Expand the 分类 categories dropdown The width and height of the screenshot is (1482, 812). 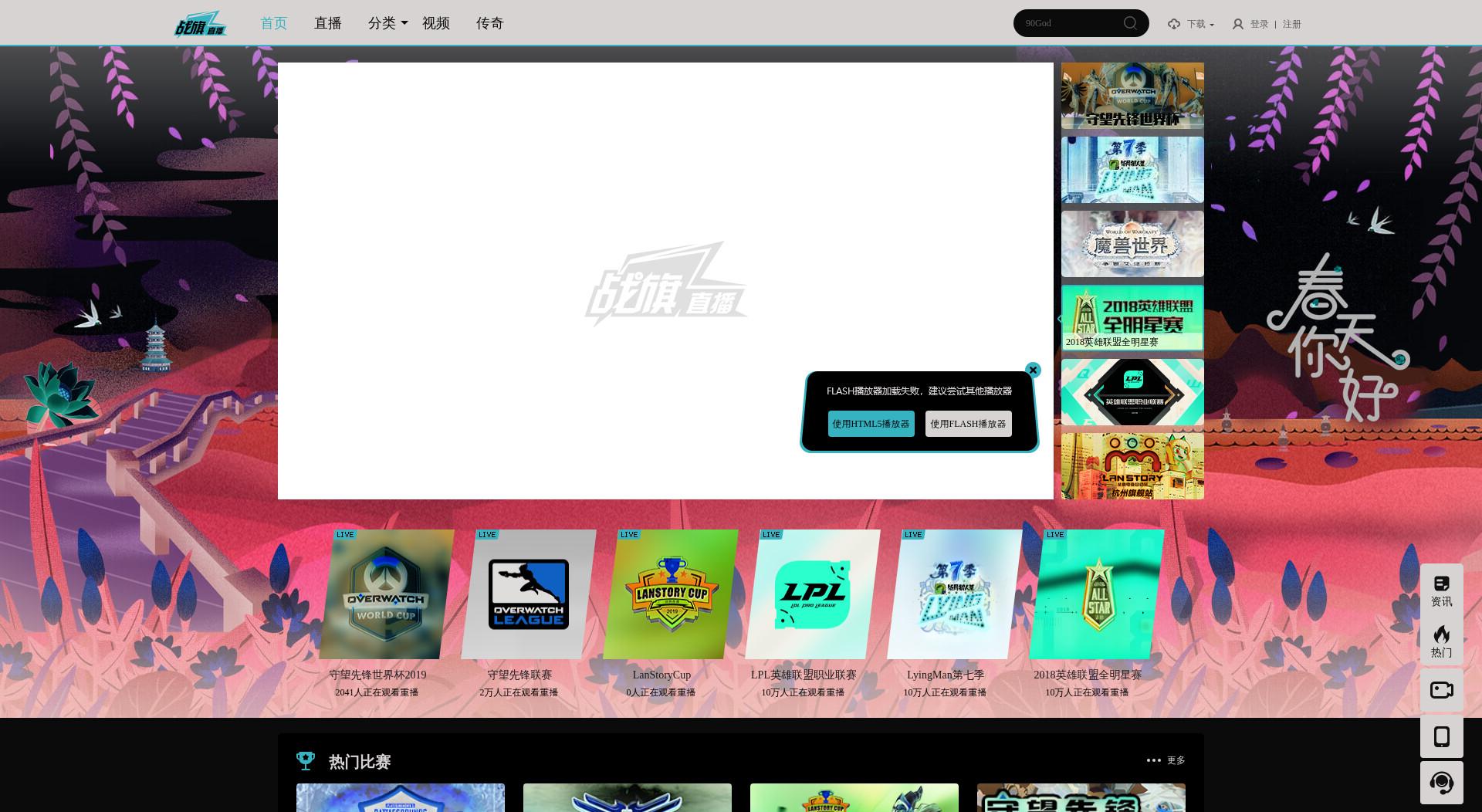(x=387, y=23)
